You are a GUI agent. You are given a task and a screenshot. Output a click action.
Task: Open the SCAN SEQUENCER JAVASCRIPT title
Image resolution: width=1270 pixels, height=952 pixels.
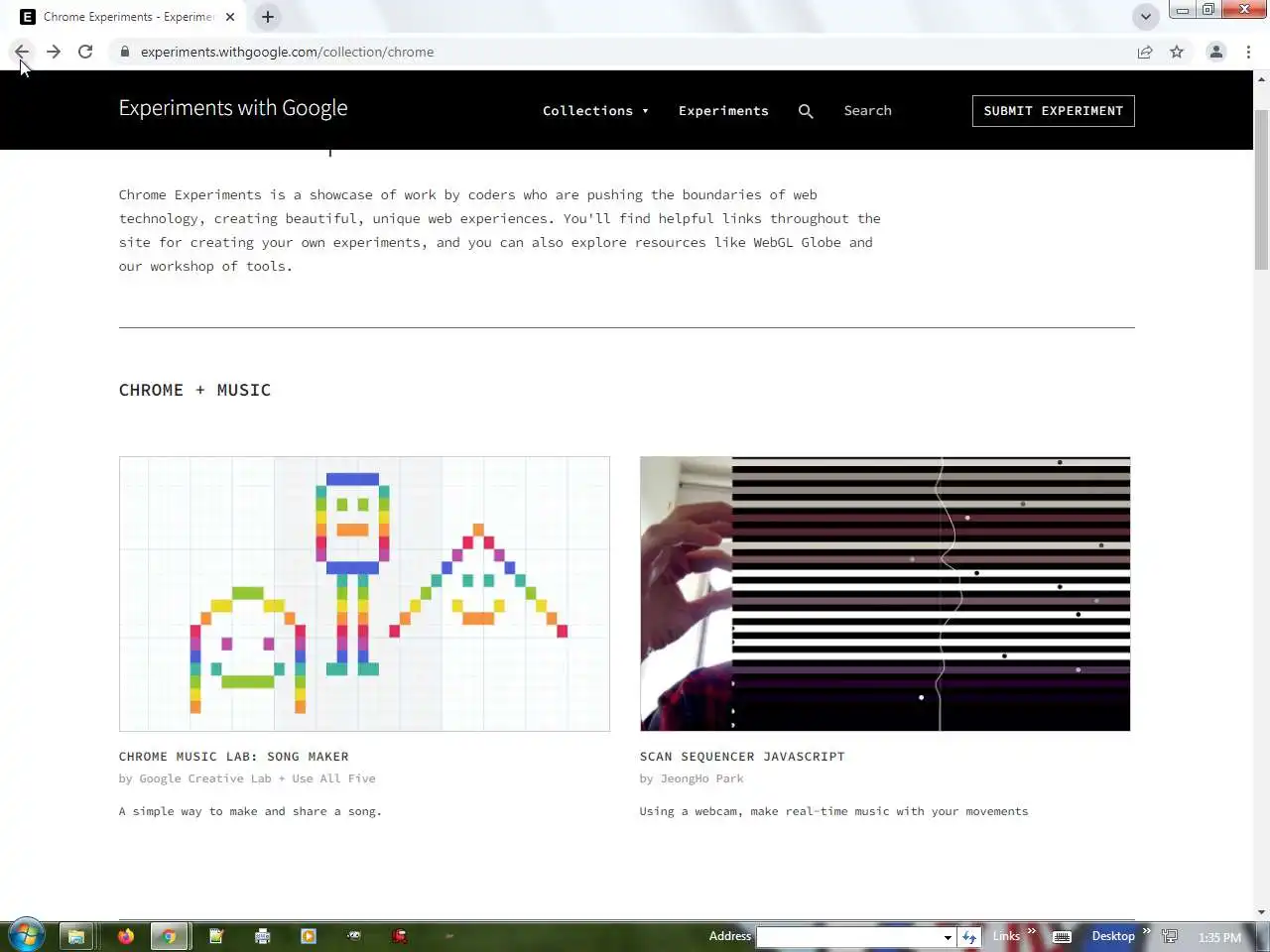click(742, 756)
